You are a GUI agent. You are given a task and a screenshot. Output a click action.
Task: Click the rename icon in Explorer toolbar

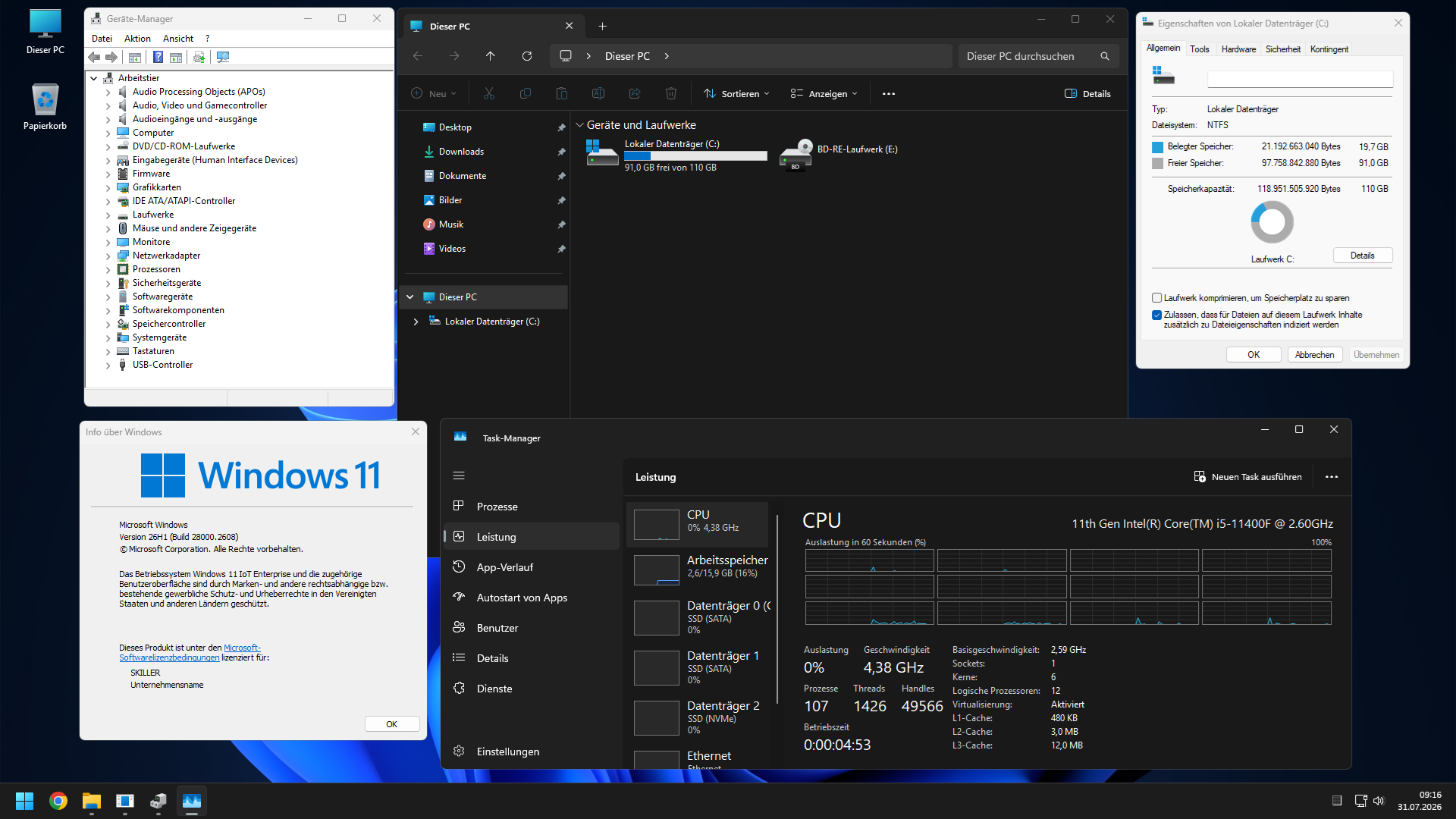pos(598,93)
